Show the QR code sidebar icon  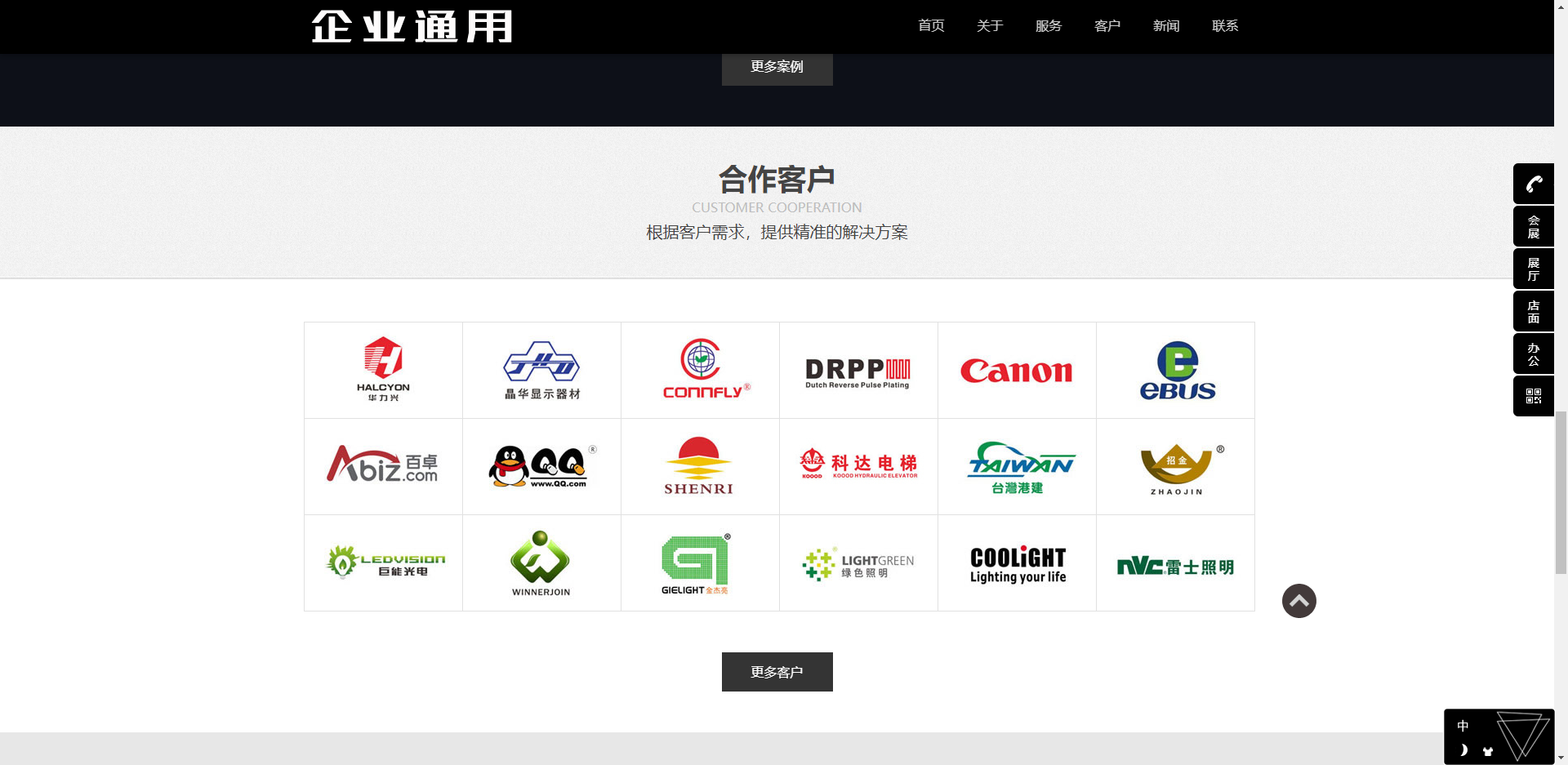(1534, 396)
